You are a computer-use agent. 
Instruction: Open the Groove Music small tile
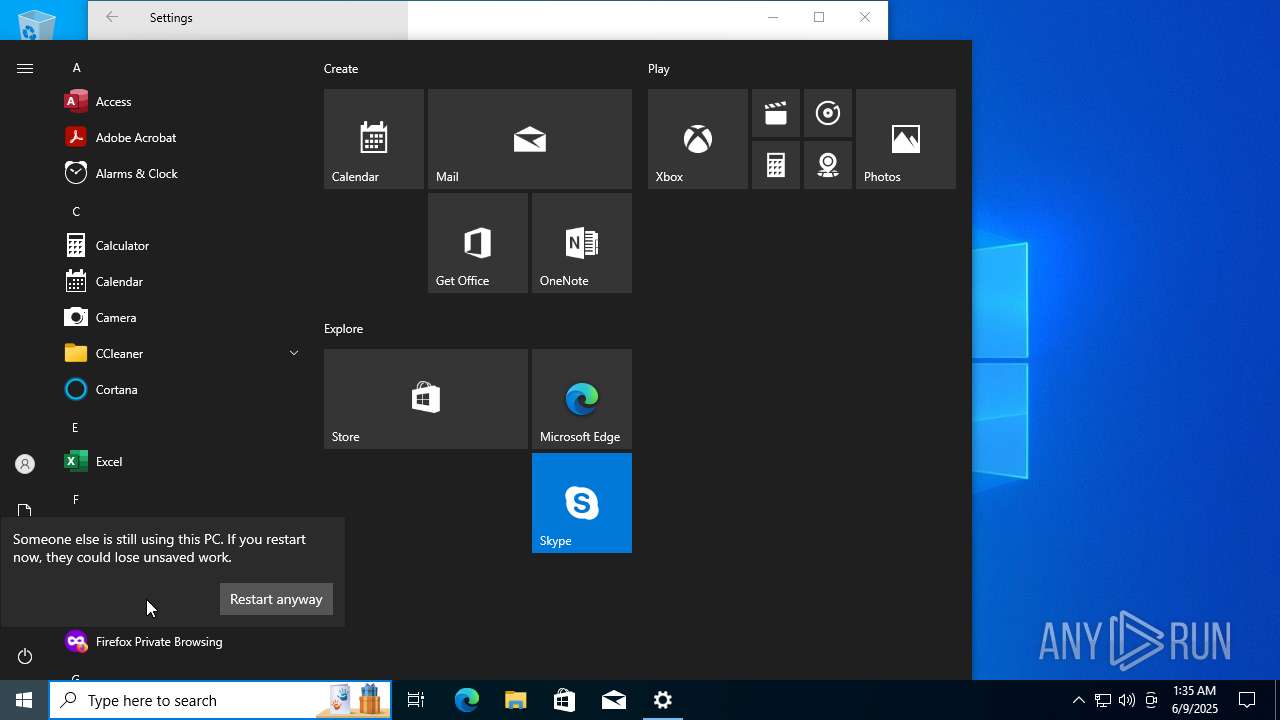[x=828, y=113]
